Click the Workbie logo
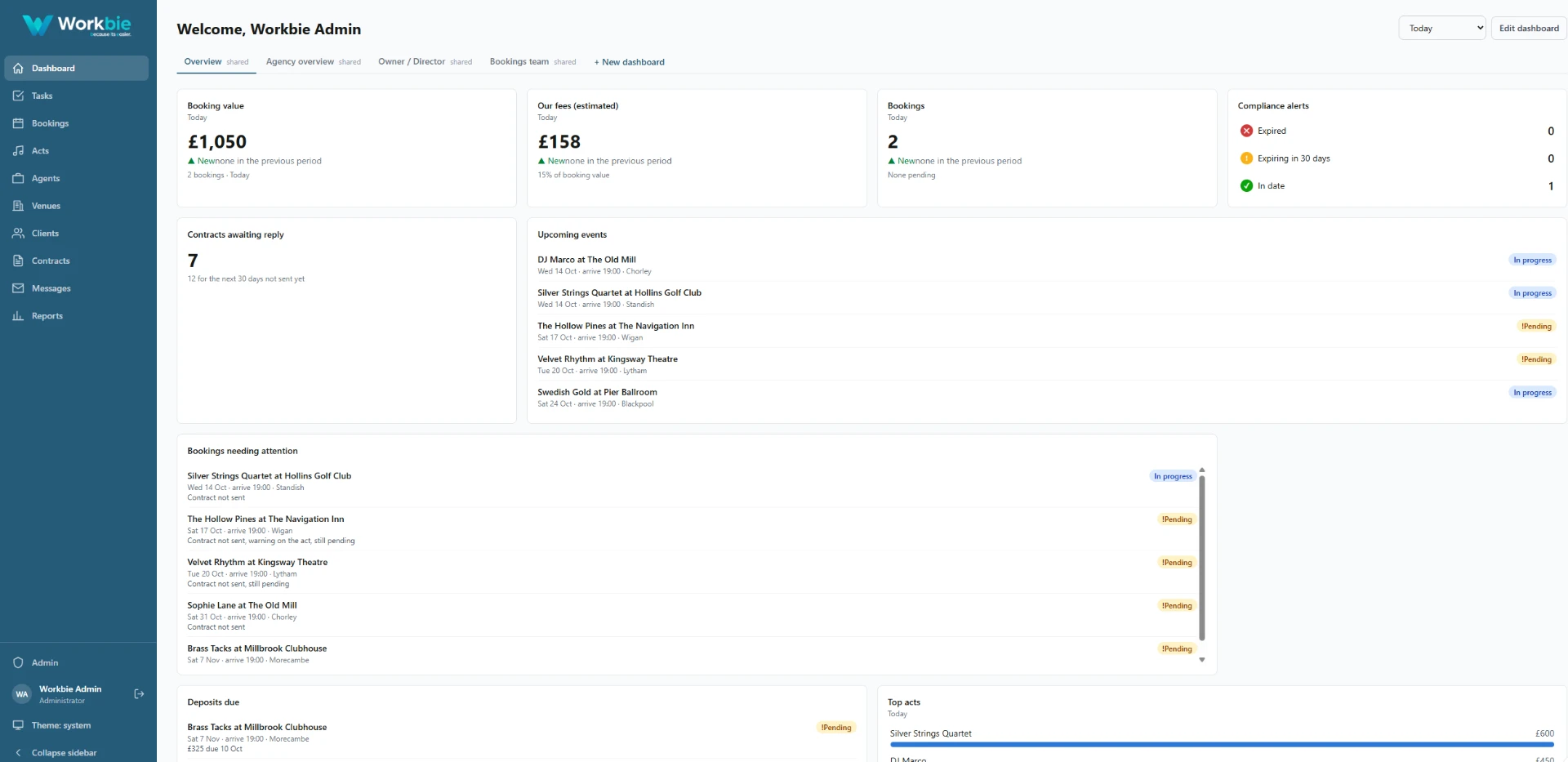The height and width of the screenshot is (762, 1568). pos(77,25)
